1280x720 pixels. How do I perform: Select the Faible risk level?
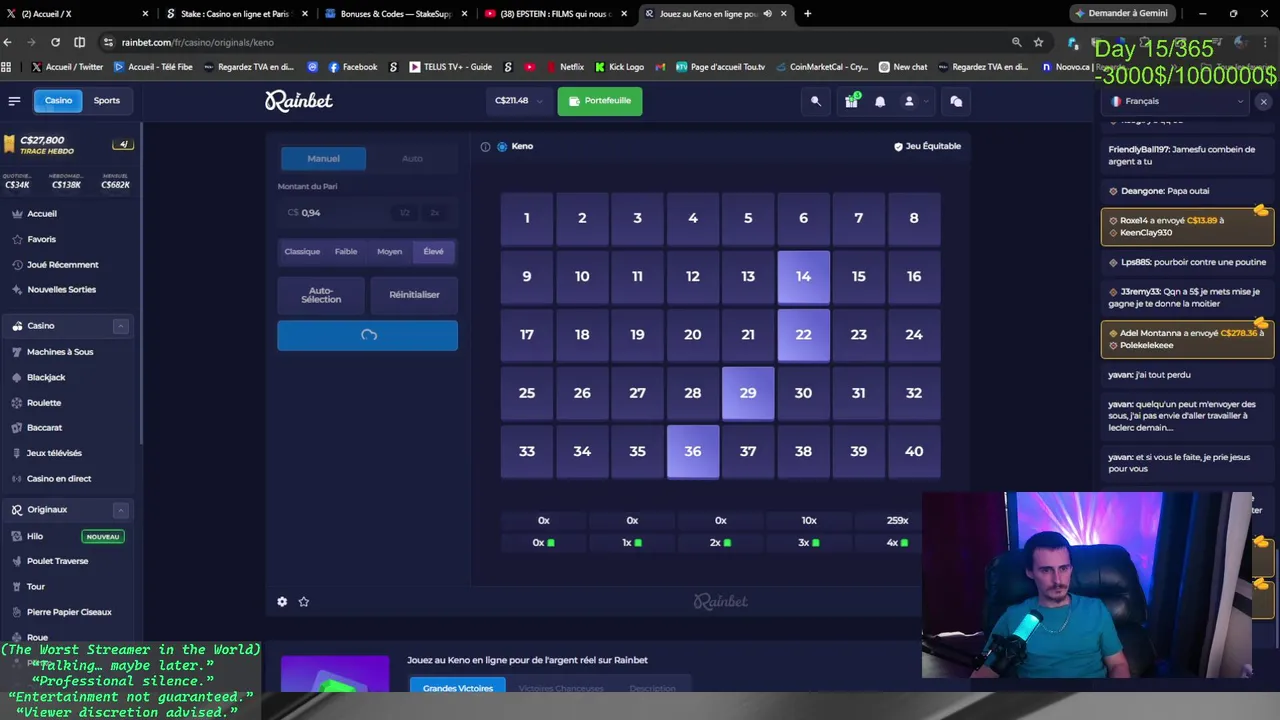click(346, 252)
